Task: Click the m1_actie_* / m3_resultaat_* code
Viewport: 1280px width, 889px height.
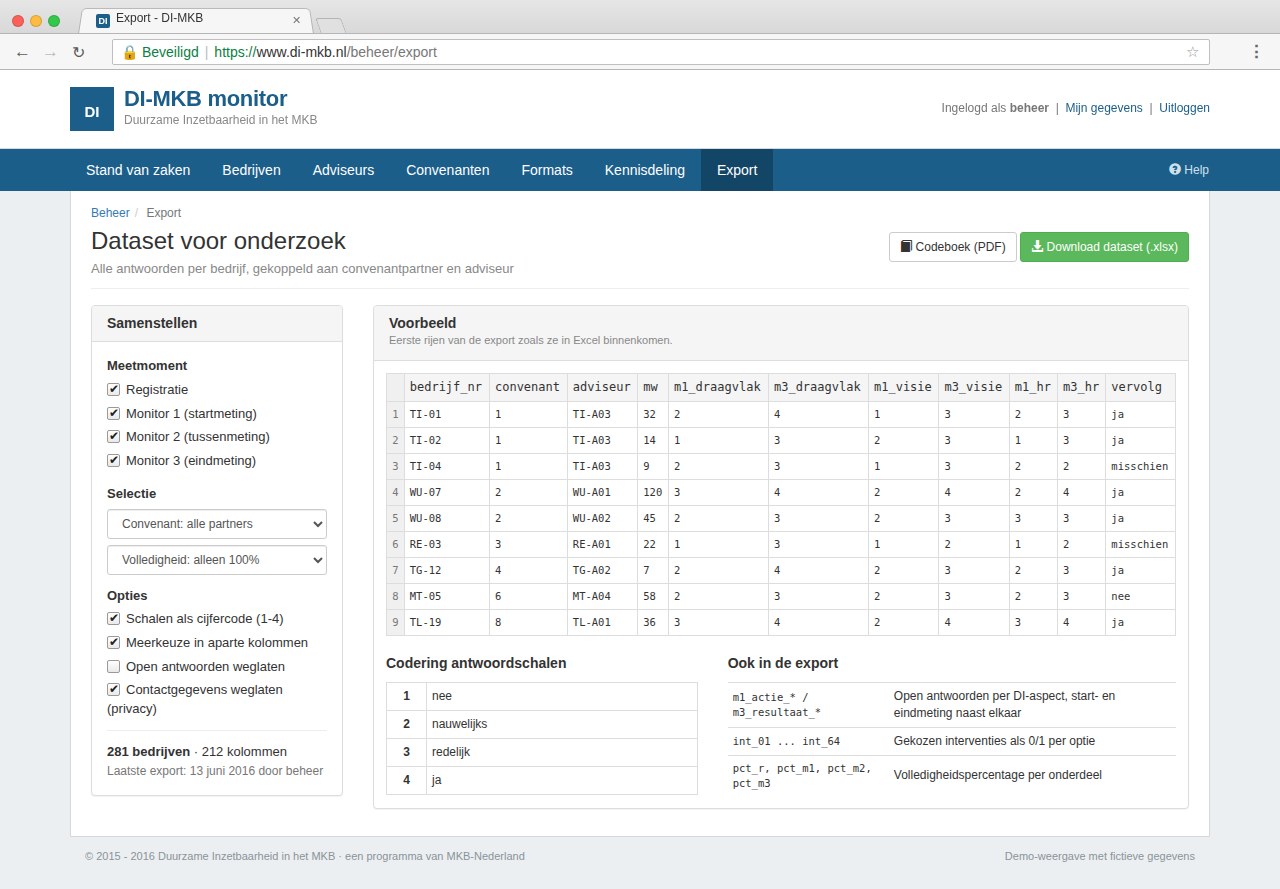Action: point(777,705)
